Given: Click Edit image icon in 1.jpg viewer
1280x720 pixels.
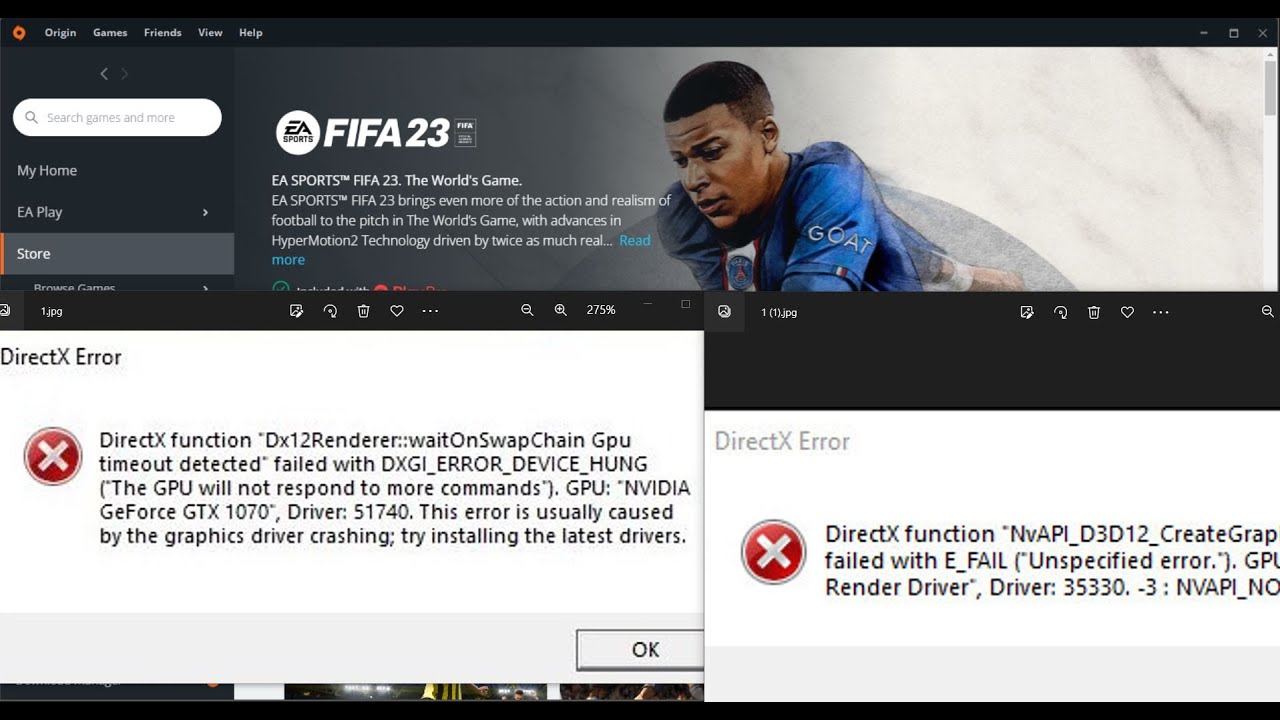Looking at the screenshot, I should click(296, 311).
